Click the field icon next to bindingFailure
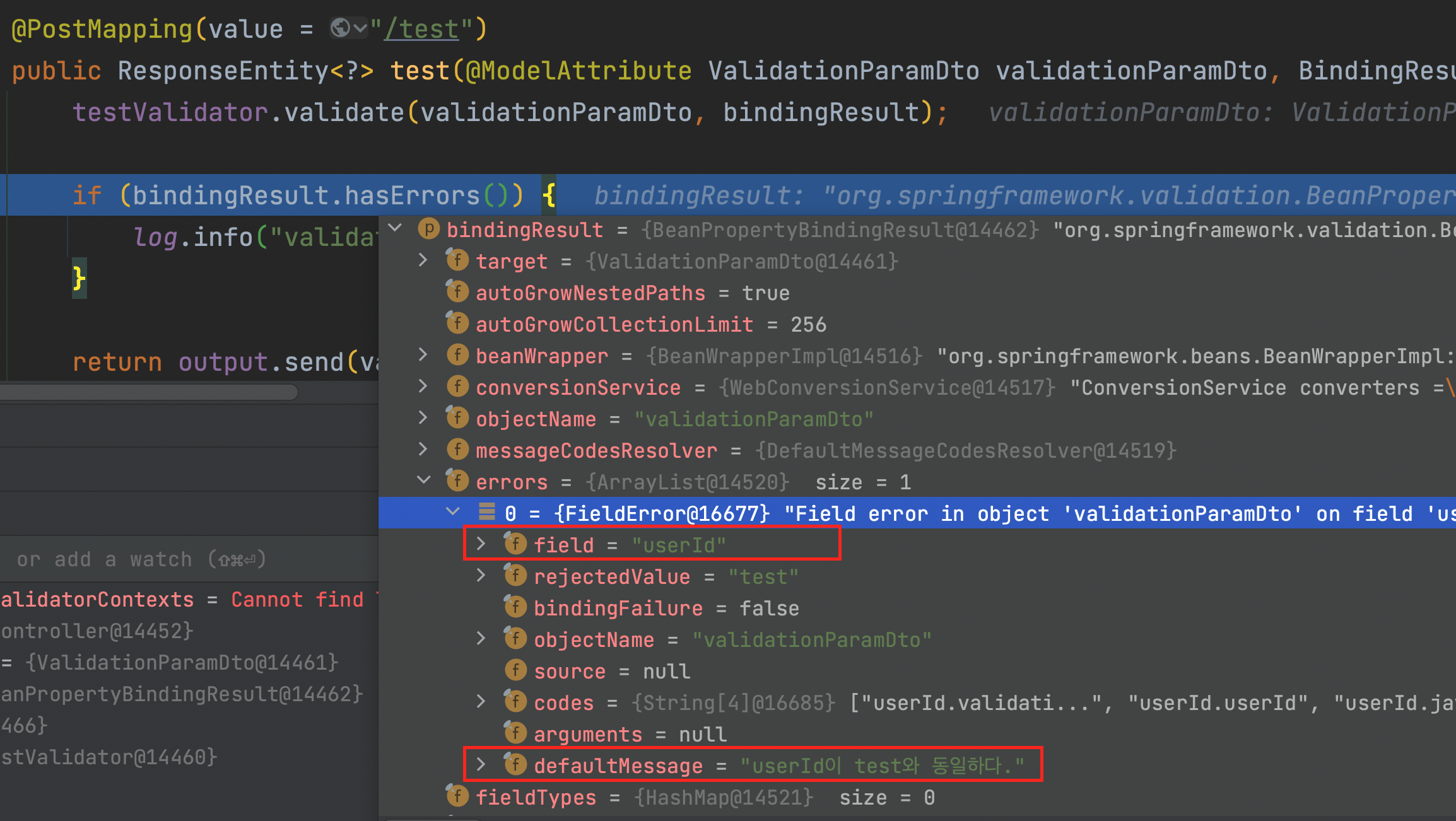 (x=515, y=608)
